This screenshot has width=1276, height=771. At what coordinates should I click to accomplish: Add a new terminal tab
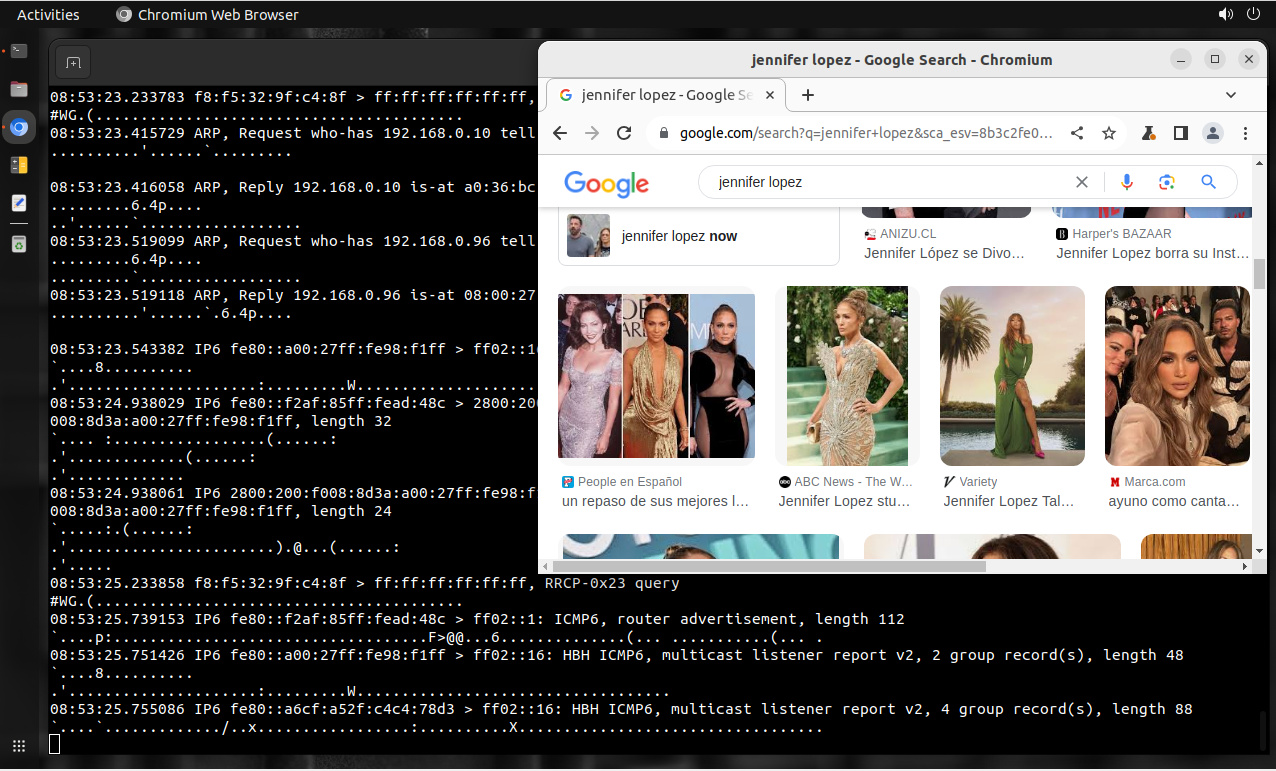(x=73, y=63)
